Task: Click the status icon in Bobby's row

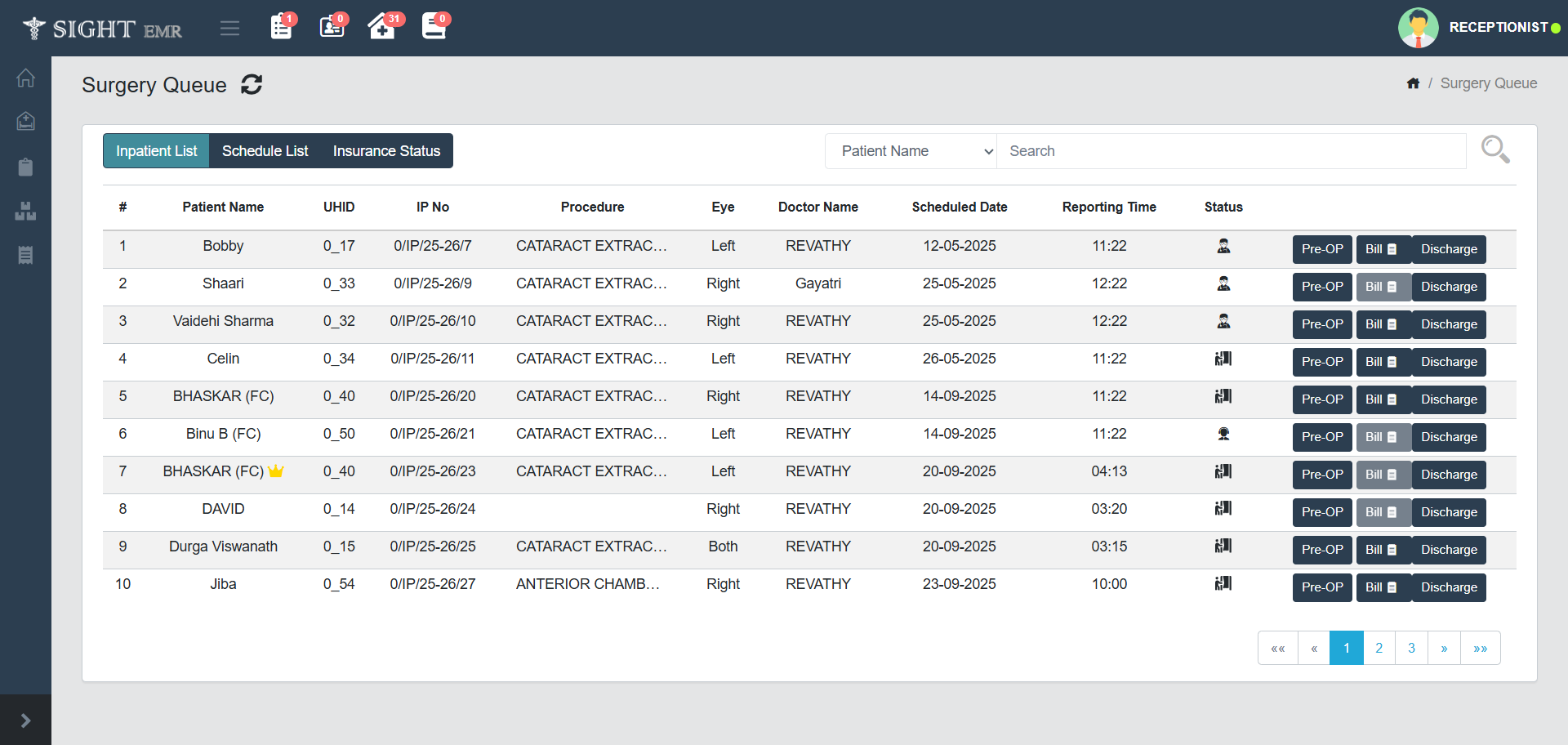Action: coord(1223,246)
